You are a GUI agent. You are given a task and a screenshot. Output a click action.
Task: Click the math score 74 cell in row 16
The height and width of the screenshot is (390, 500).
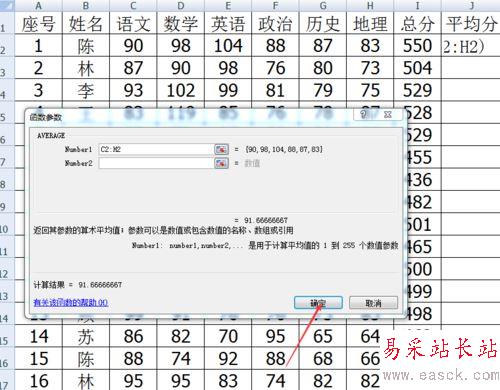click(181, 358)
